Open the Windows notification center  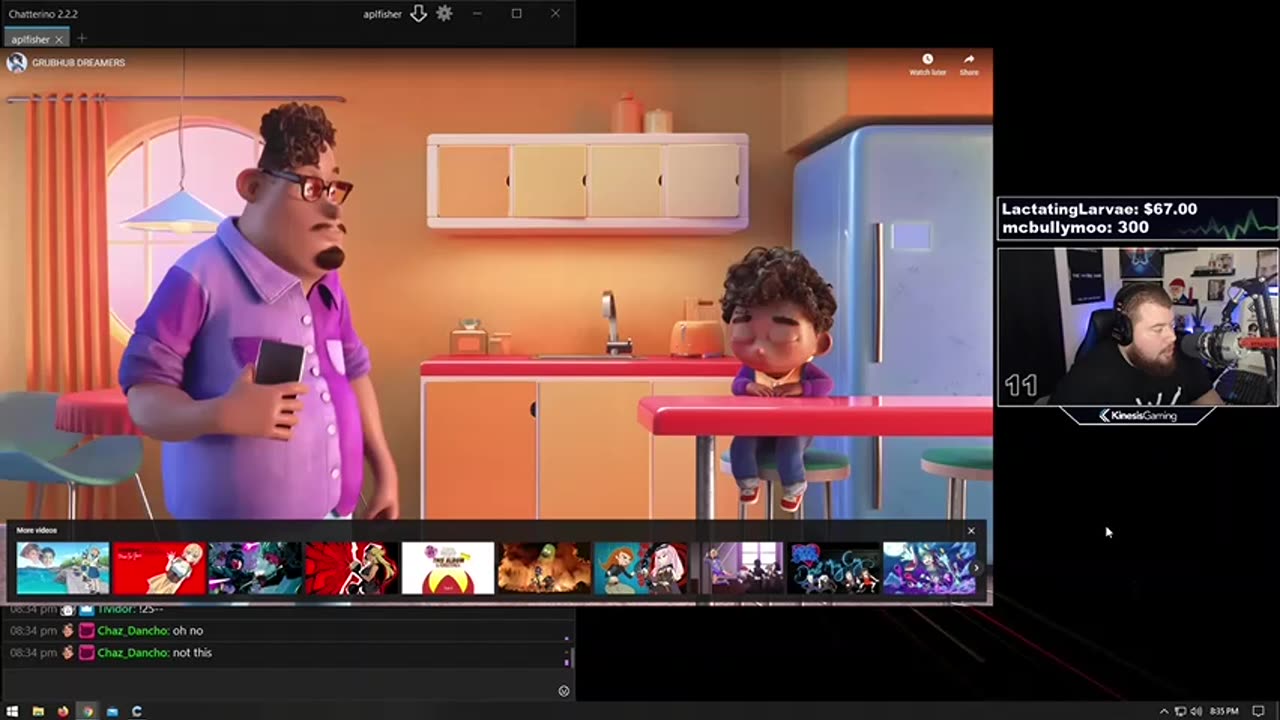(1259, 711)
